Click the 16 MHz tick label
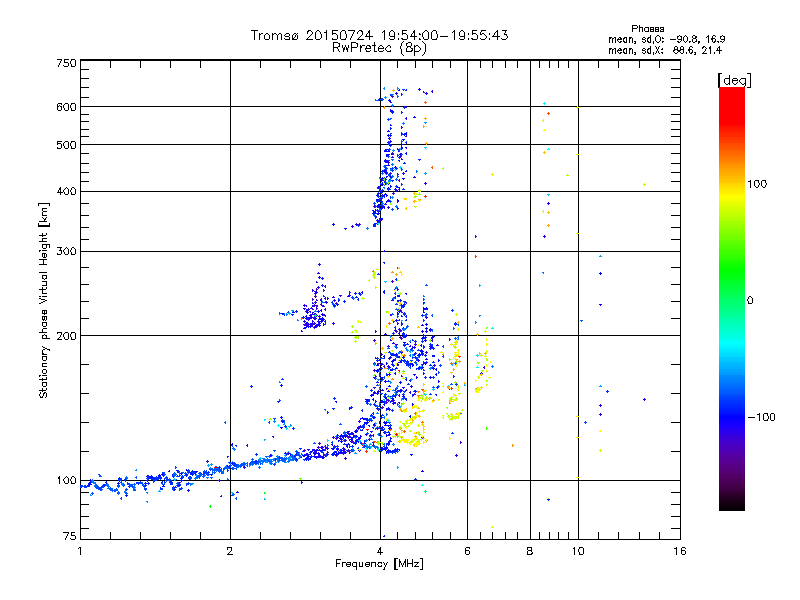Screen dimensions: 800x600 680,551
